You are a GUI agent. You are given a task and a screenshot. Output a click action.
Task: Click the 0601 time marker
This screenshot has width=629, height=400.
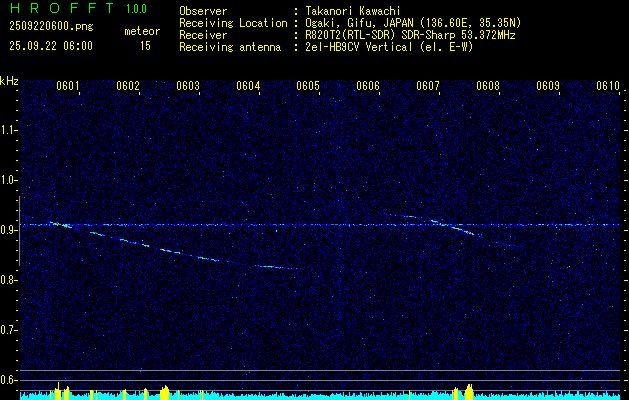coord(68,86)
